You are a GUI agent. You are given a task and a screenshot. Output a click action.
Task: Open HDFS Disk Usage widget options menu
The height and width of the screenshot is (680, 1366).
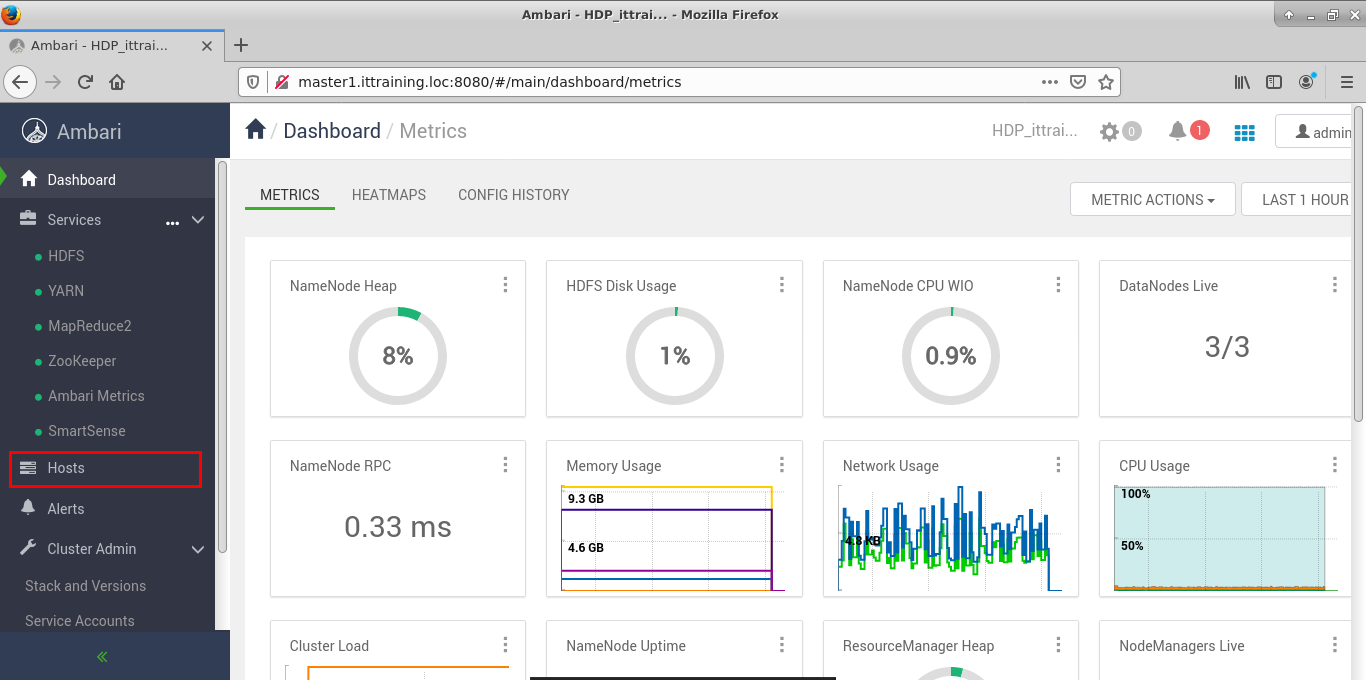tap(782, 285)
